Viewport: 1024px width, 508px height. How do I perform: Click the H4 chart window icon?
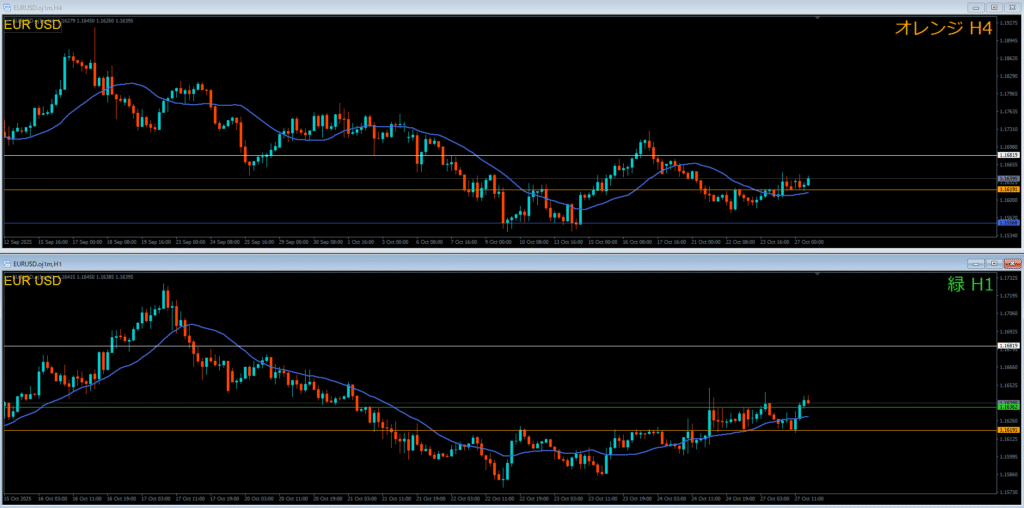point(6,7)
